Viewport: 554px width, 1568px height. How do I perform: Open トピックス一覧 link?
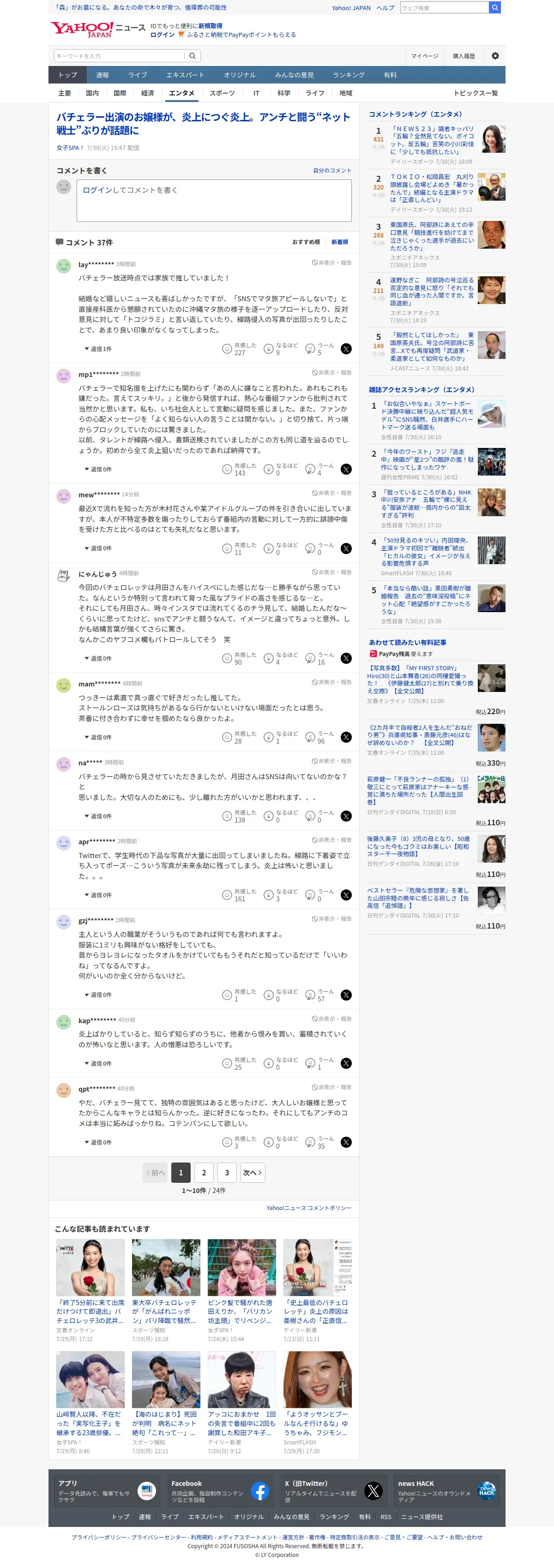[476, 93]
